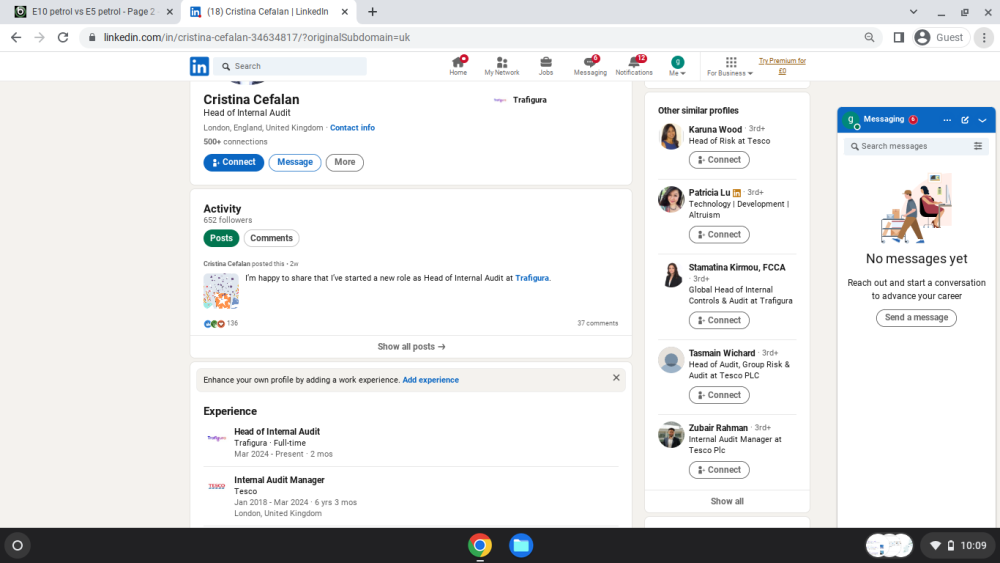Reload the current page
Screen dimensions: 1000x563
coord(62,38)
